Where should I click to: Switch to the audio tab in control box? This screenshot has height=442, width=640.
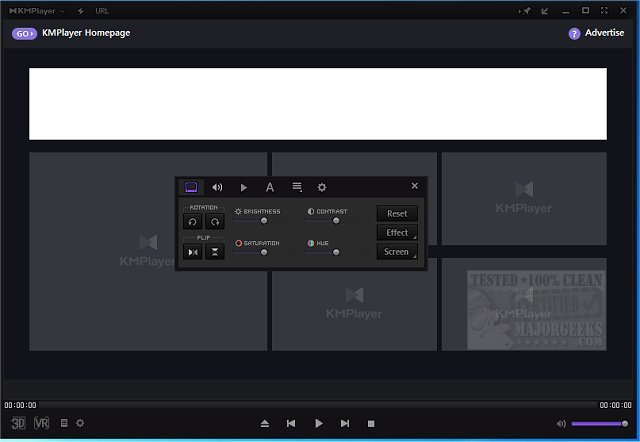217,187
